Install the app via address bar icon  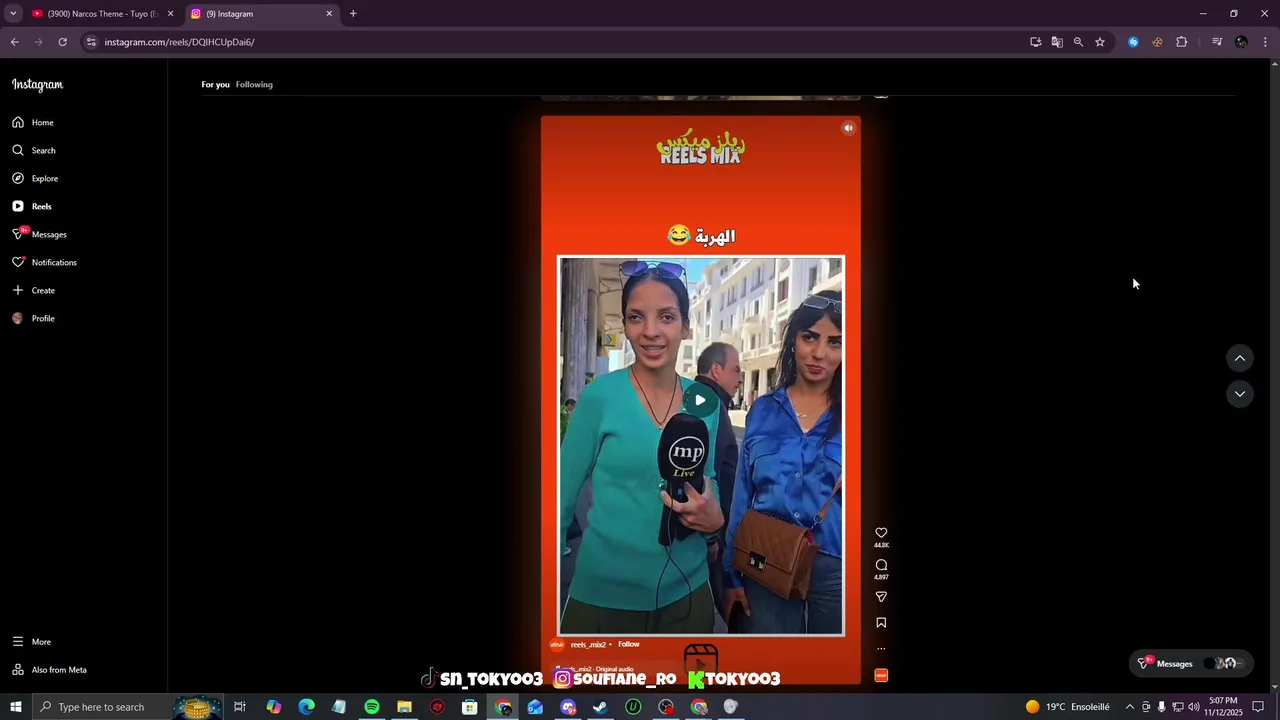[1035, 42]
